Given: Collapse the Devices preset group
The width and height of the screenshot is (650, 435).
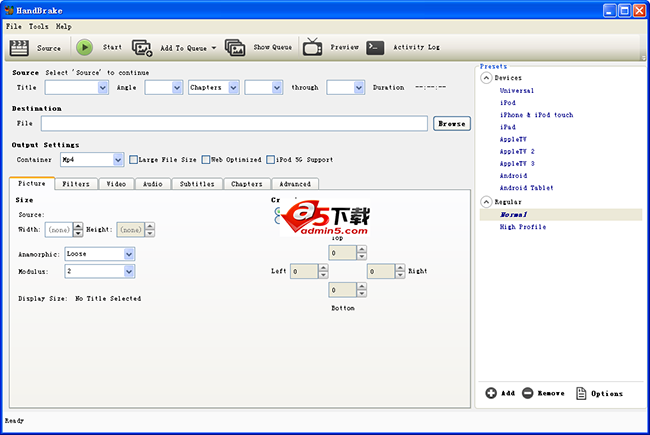Looking at the screenshot, I should pyautogui.click(x=486, y=77).
